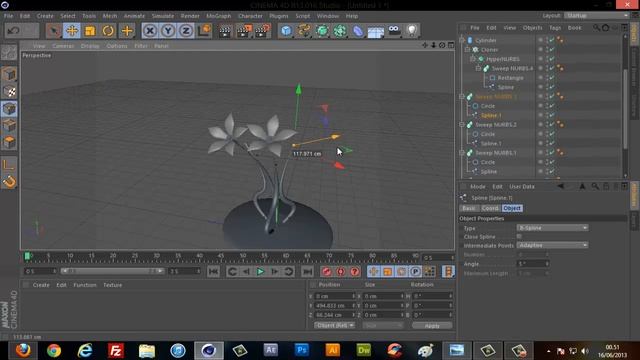Click the Render View clapperboard icon

pyautogui.click(x=224, y=31)
